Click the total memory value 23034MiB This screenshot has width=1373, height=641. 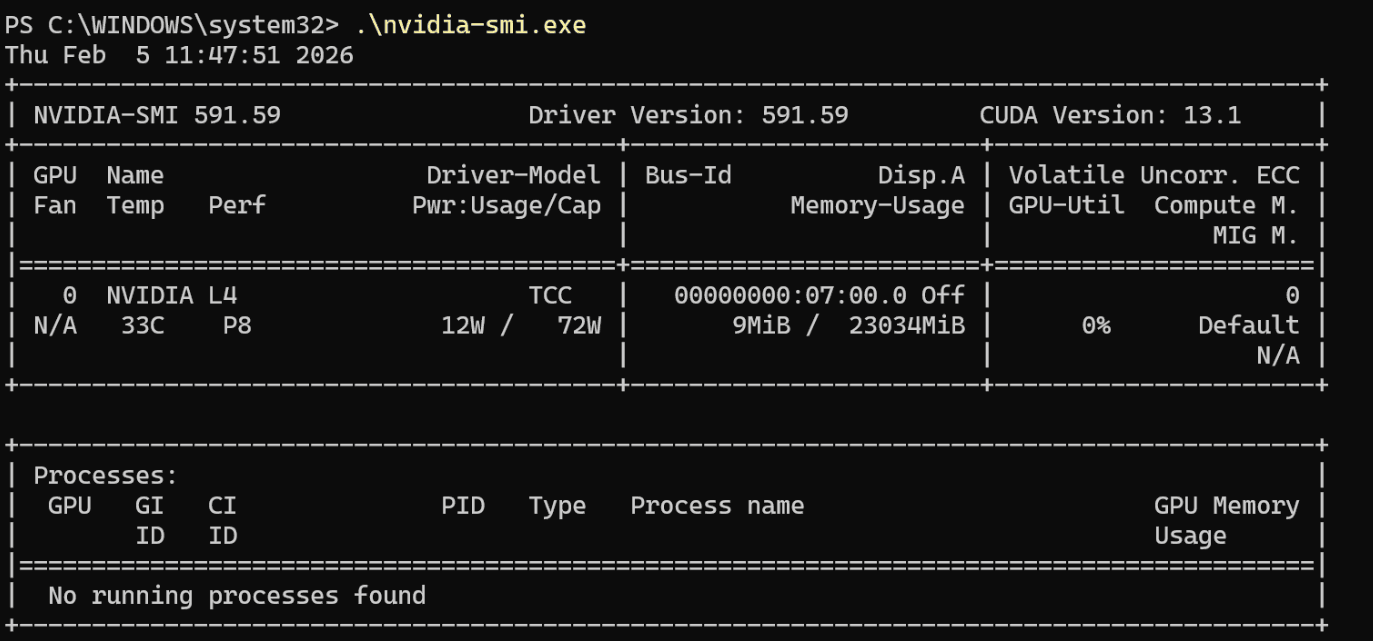tap(907, 325)
